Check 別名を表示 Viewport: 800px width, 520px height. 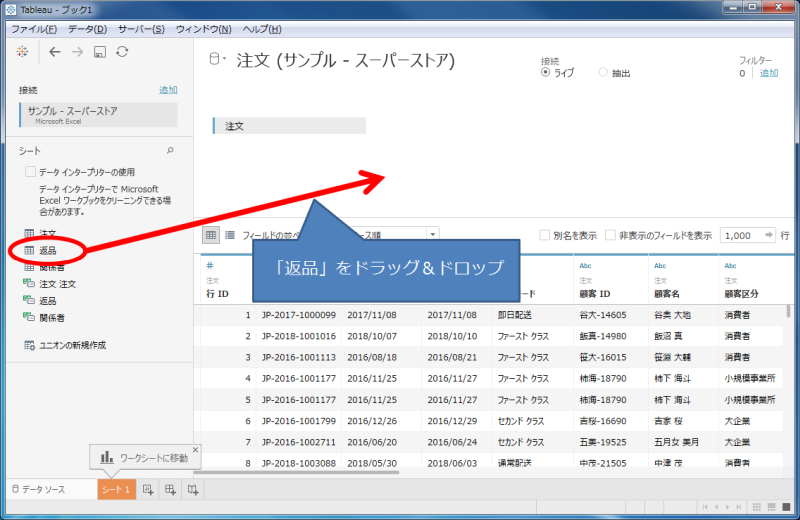pyautogui.click(x=544, y=235)
